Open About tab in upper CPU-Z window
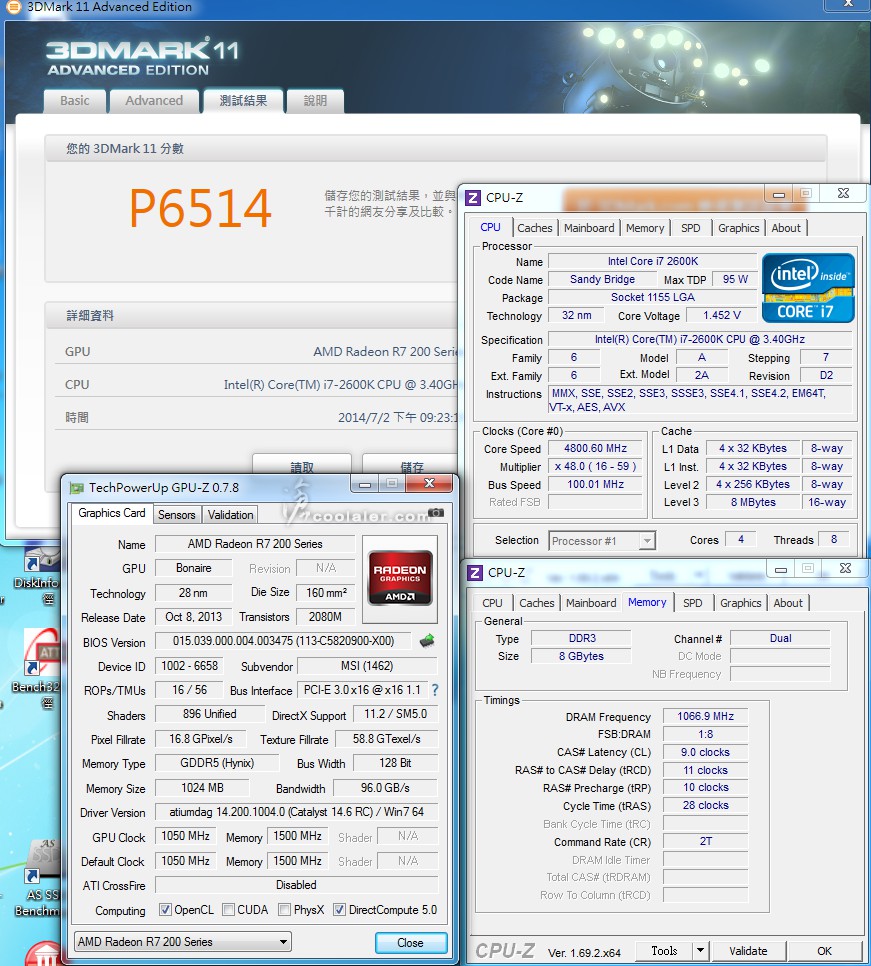Screen dimensions: 871x966 tap(786, 229)
